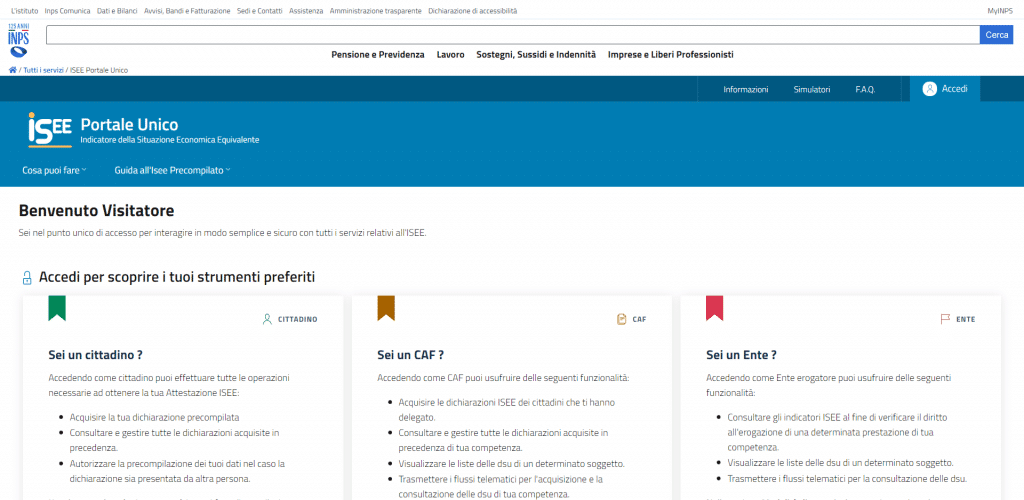Open L'Istituto top menu

click(x=25, y=11)
